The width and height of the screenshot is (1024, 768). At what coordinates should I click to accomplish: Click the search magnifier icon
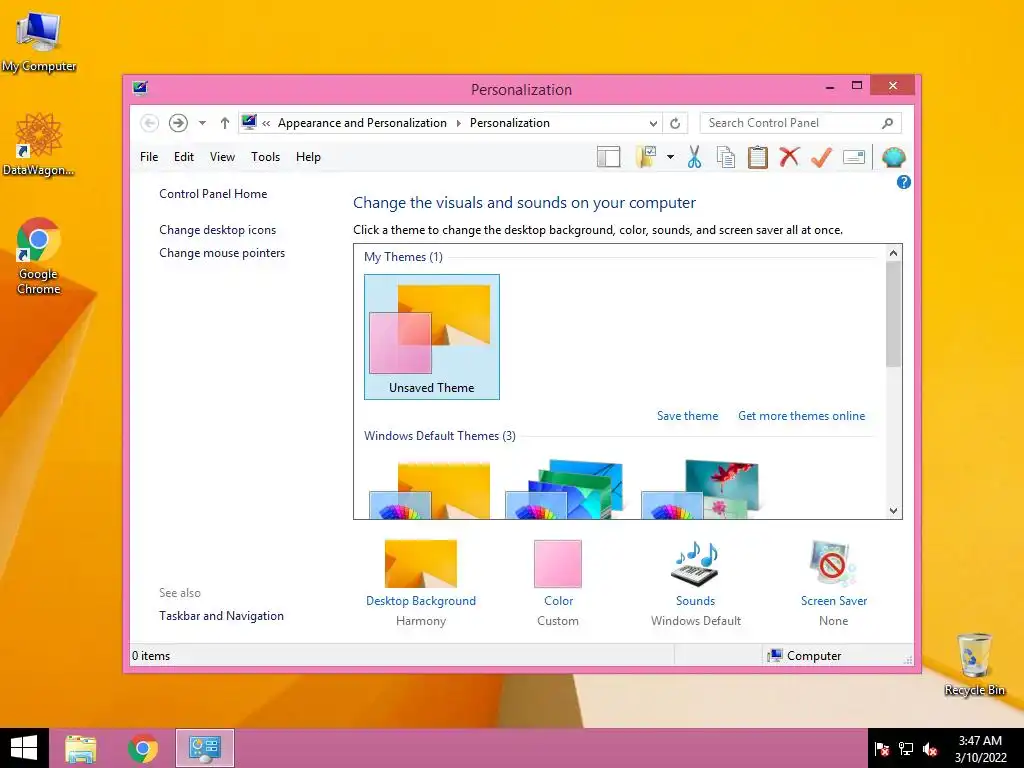tap(888, 123)
